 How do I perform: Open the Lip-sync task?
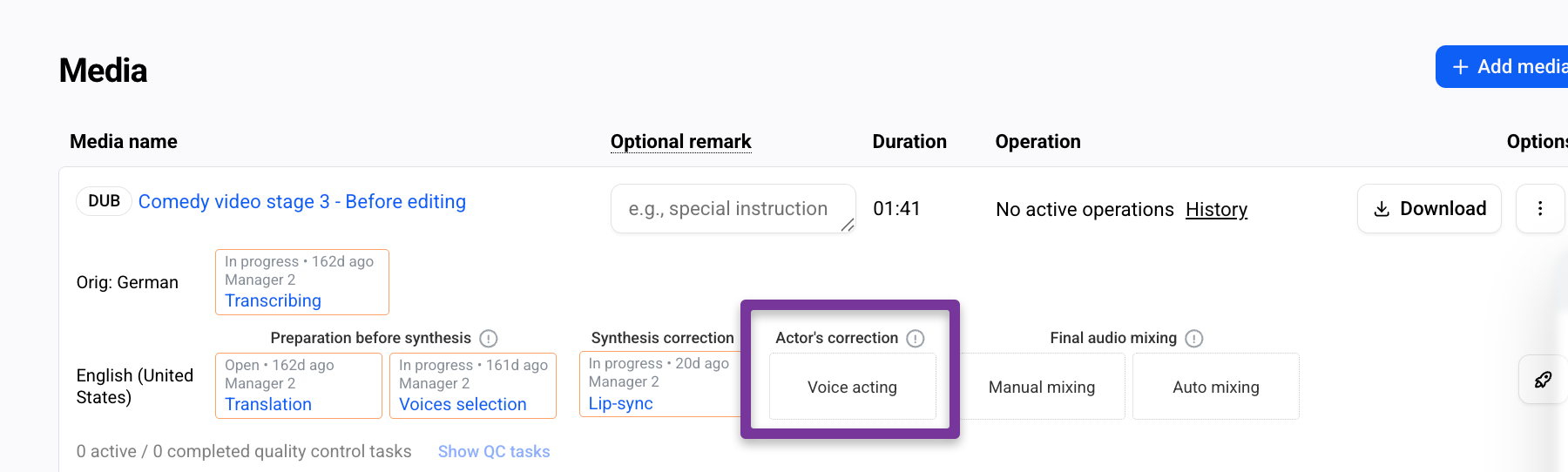[x=620, y=403]
